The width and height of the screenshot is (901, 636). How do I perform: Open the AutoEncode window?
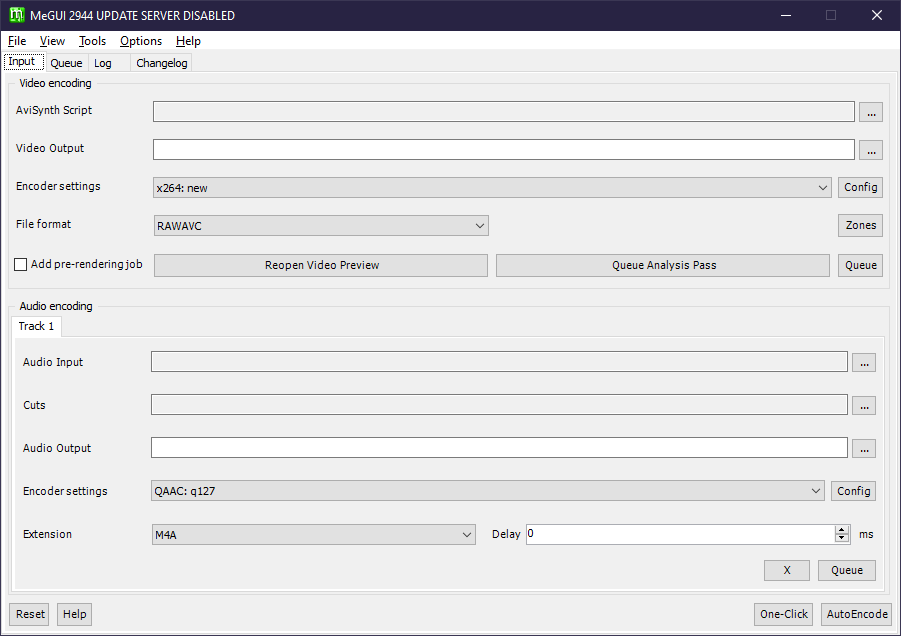coord(856,614)
